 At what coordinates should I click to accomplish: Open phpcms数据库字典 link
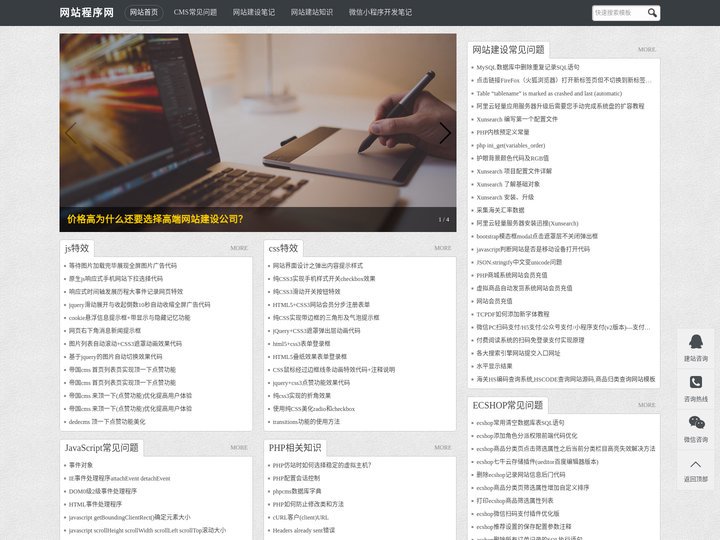pos(297,491)
